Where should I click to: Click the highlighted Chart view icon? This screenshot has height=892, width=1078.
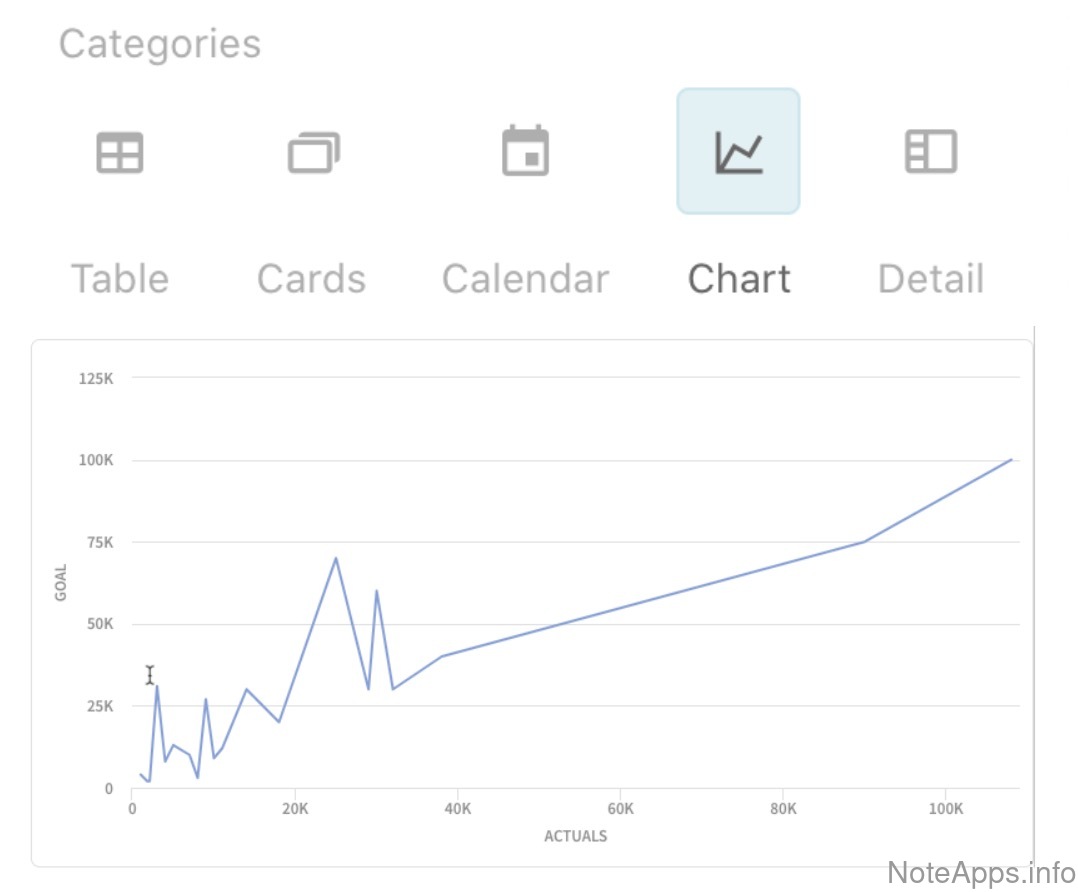pos(738,151)
